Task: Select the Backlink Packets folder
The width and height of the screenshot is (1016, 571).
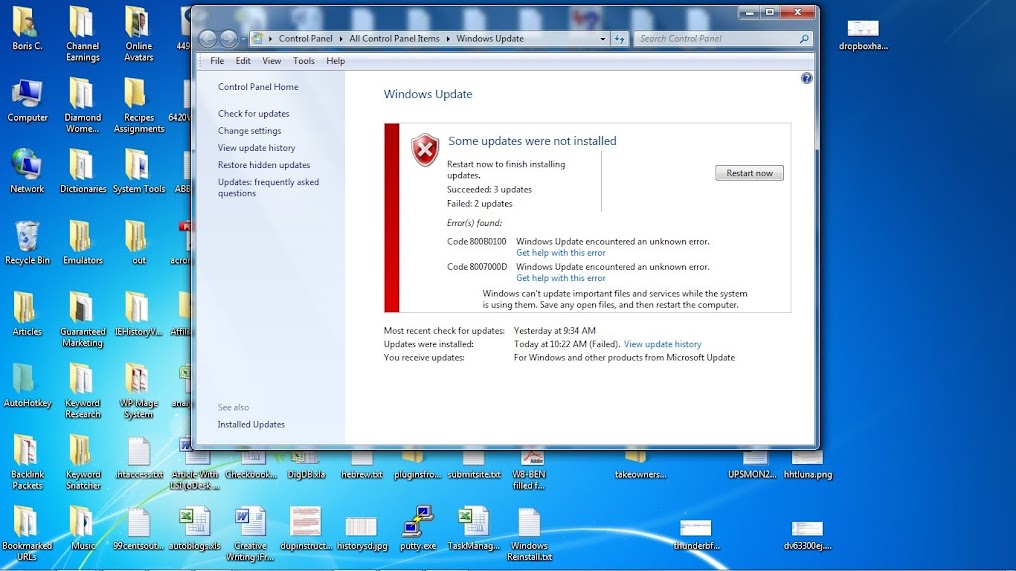Action: [x=27, y=461]
